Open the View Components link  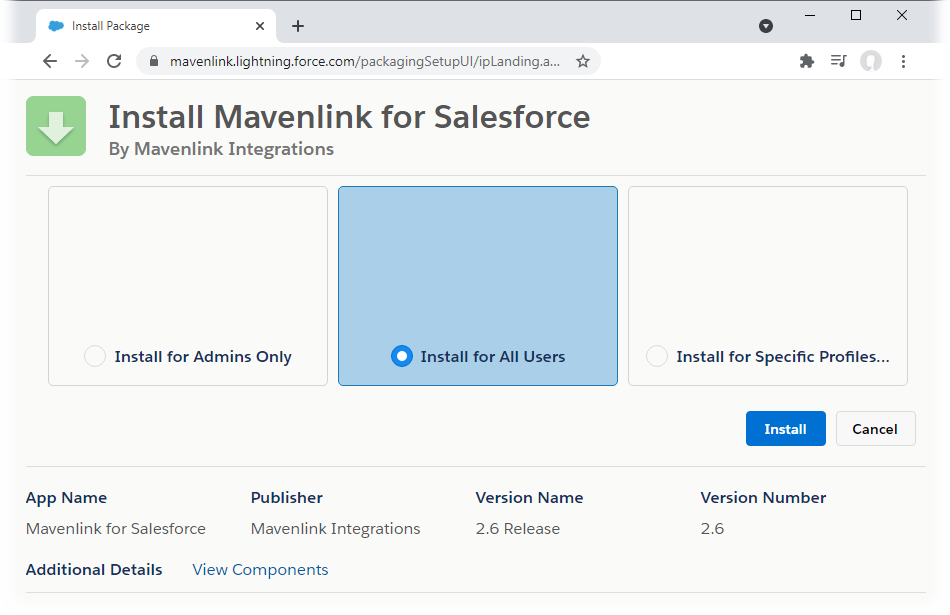click(x=260, y=569)
